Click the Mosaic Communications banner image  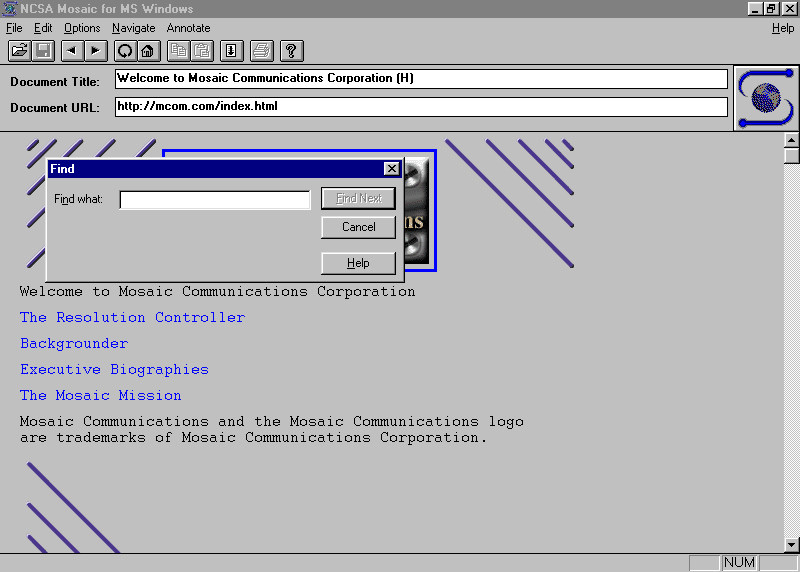click(x=420, y=210)
